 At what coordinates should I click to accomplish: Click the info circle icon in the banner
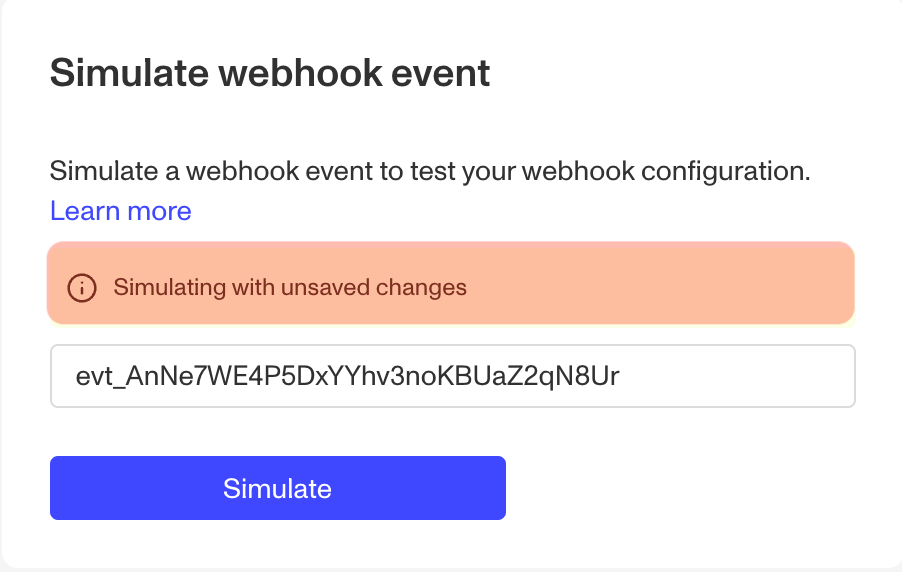tap(82, 287)
